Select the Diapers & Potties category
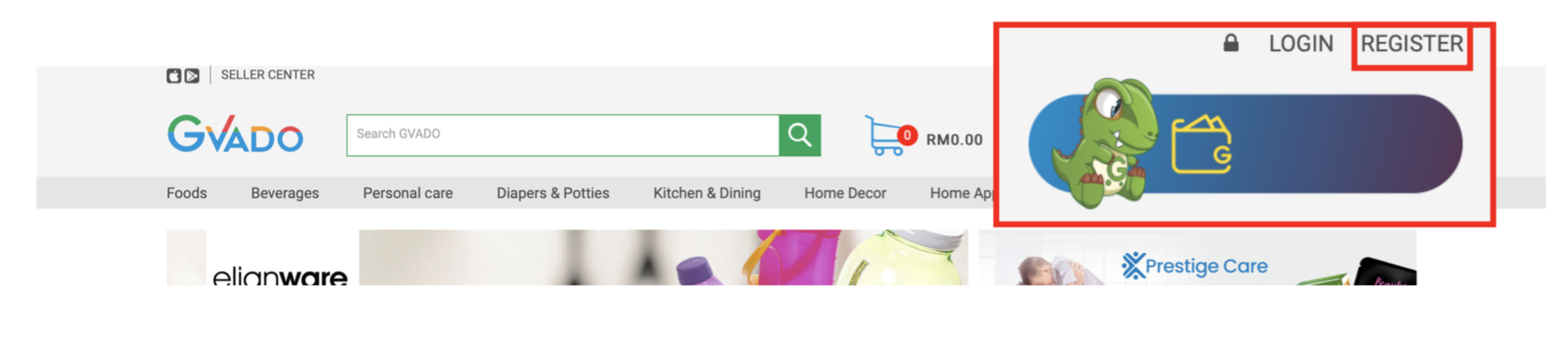This screenshot has width=1568, height=340. (x=553, y=193)
